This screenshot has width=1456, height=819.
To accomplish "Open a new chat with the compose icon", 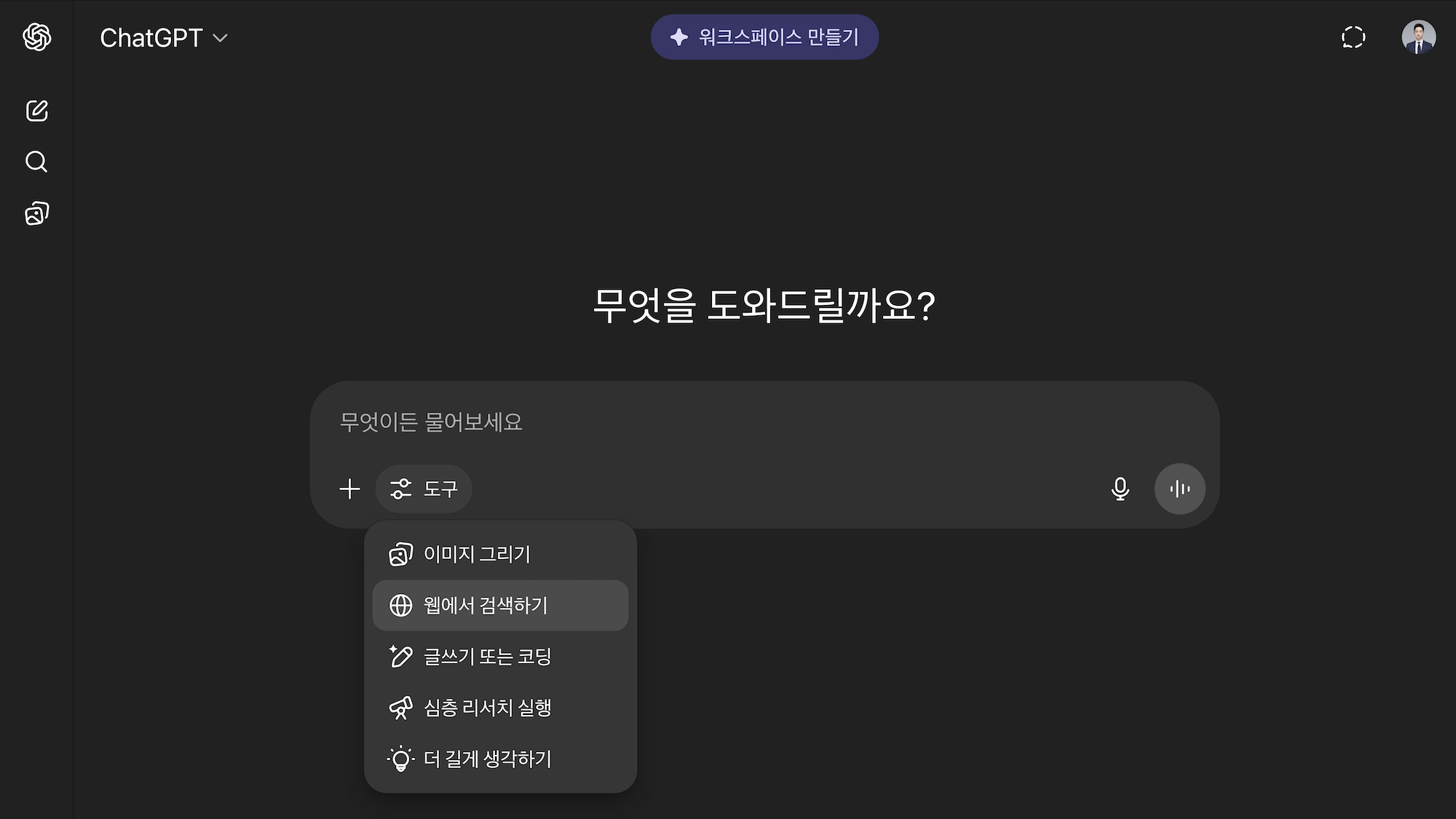I will tap(36, 111).
